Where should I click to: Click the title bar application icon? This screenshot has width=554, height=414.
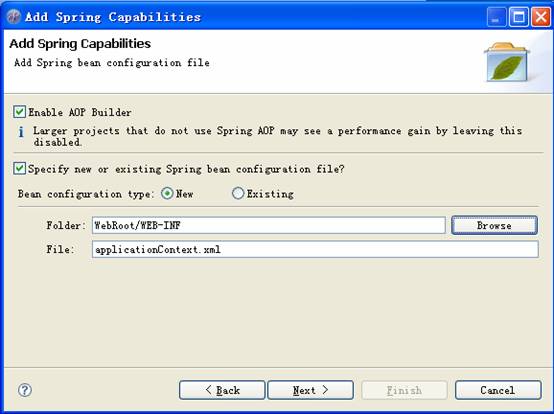13,17
